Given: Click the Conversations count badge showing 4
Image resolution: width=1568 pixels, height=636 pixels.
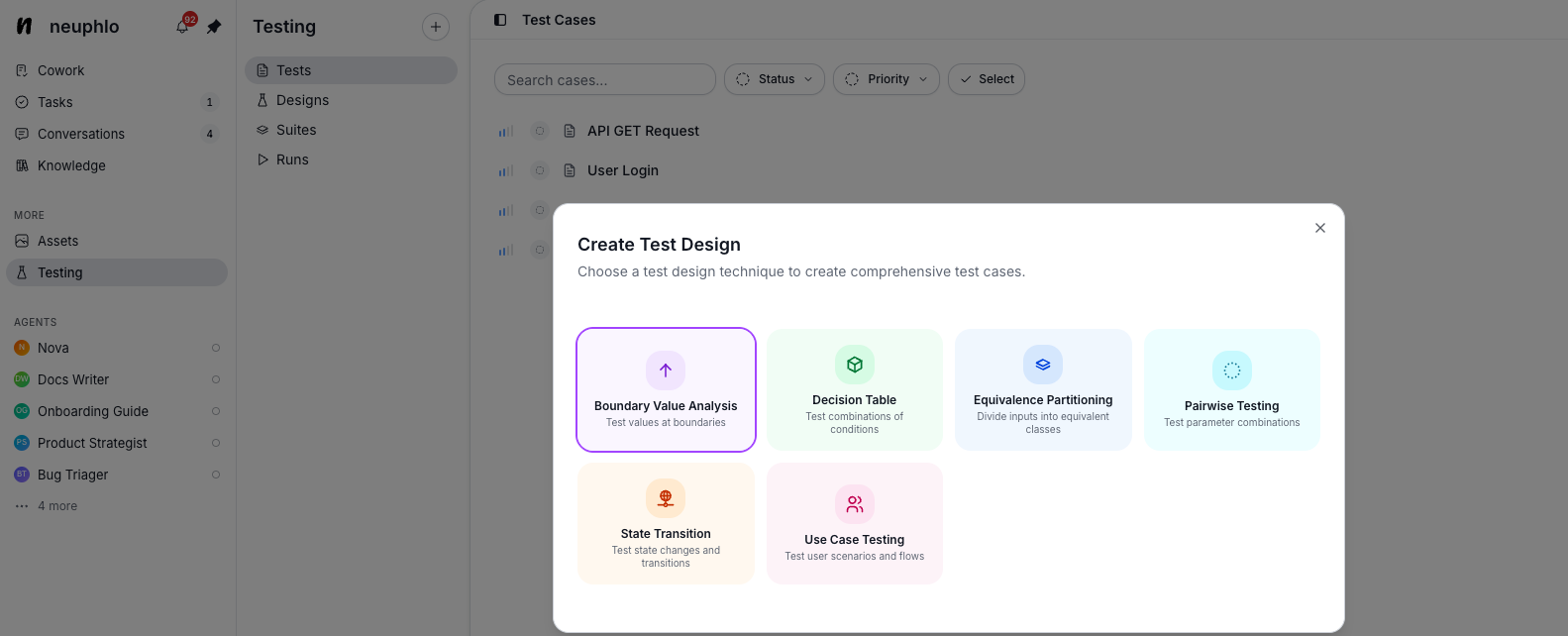Looking at the screenshot, I should pos(209,134).
